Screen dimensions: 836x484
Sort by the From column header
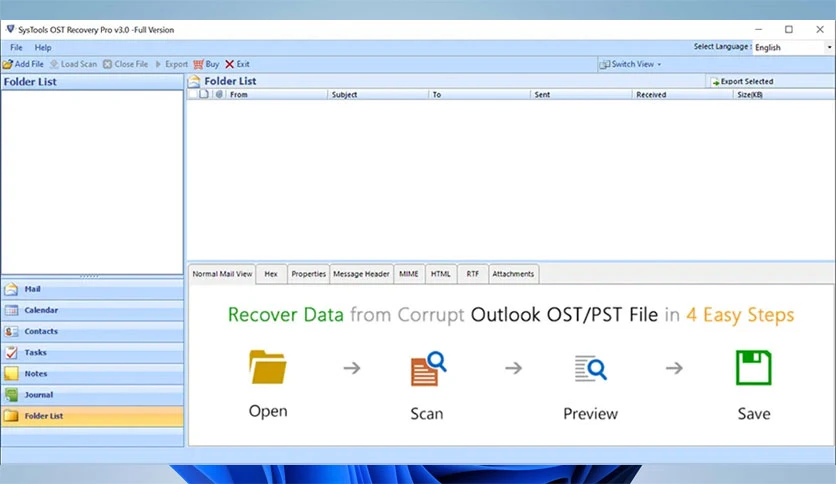(x=276, y=94)
